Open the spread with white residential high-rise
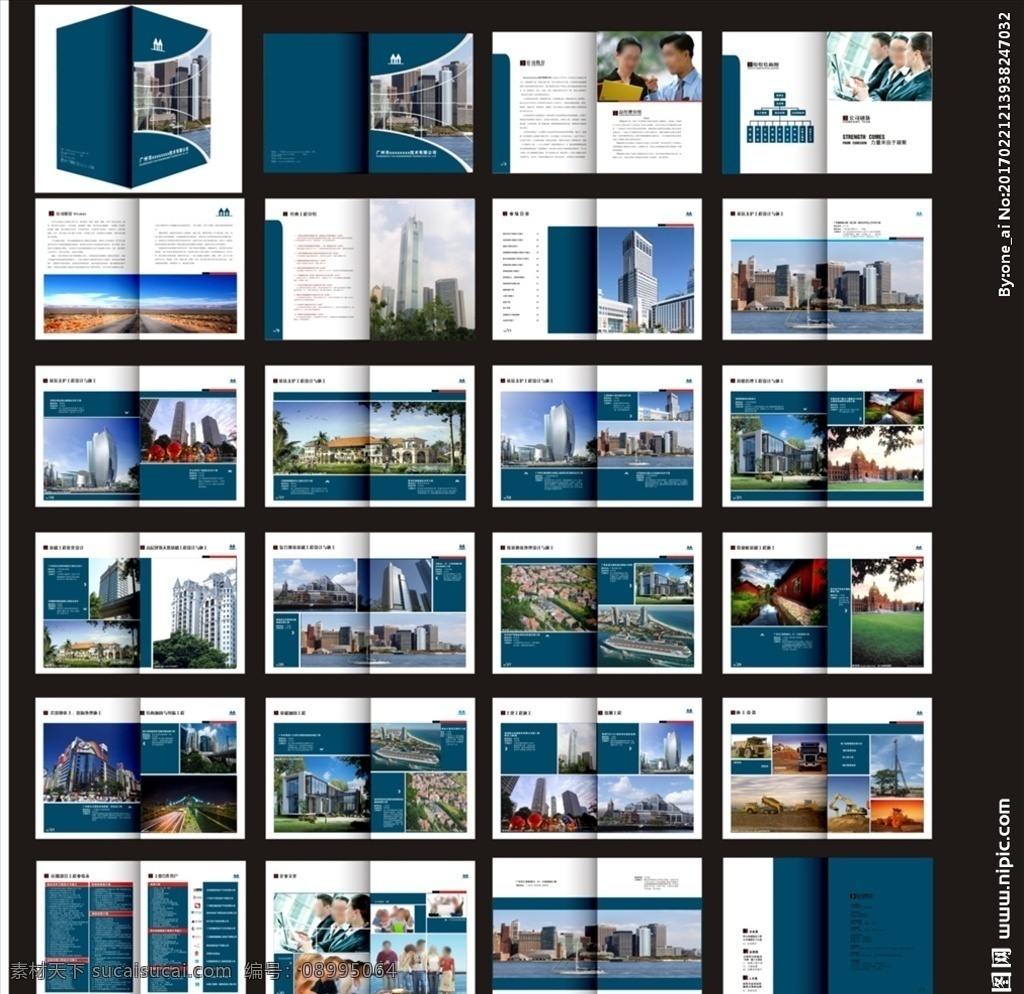 140,603
